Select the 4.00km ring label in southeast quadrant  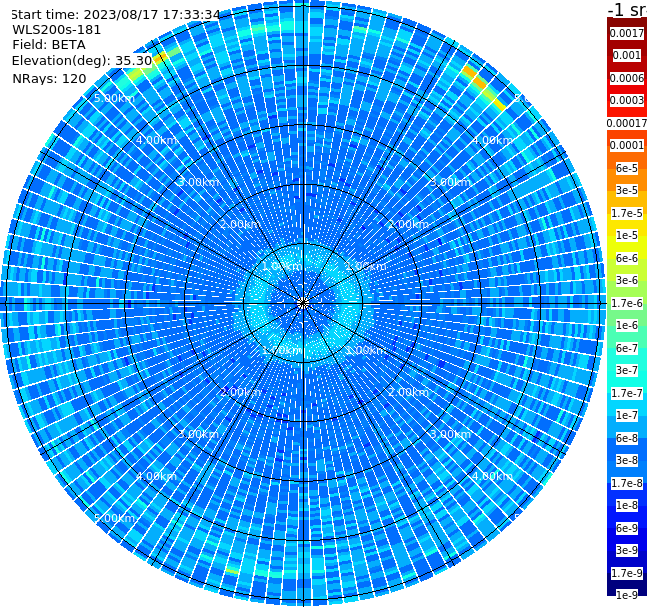(492, 476)
